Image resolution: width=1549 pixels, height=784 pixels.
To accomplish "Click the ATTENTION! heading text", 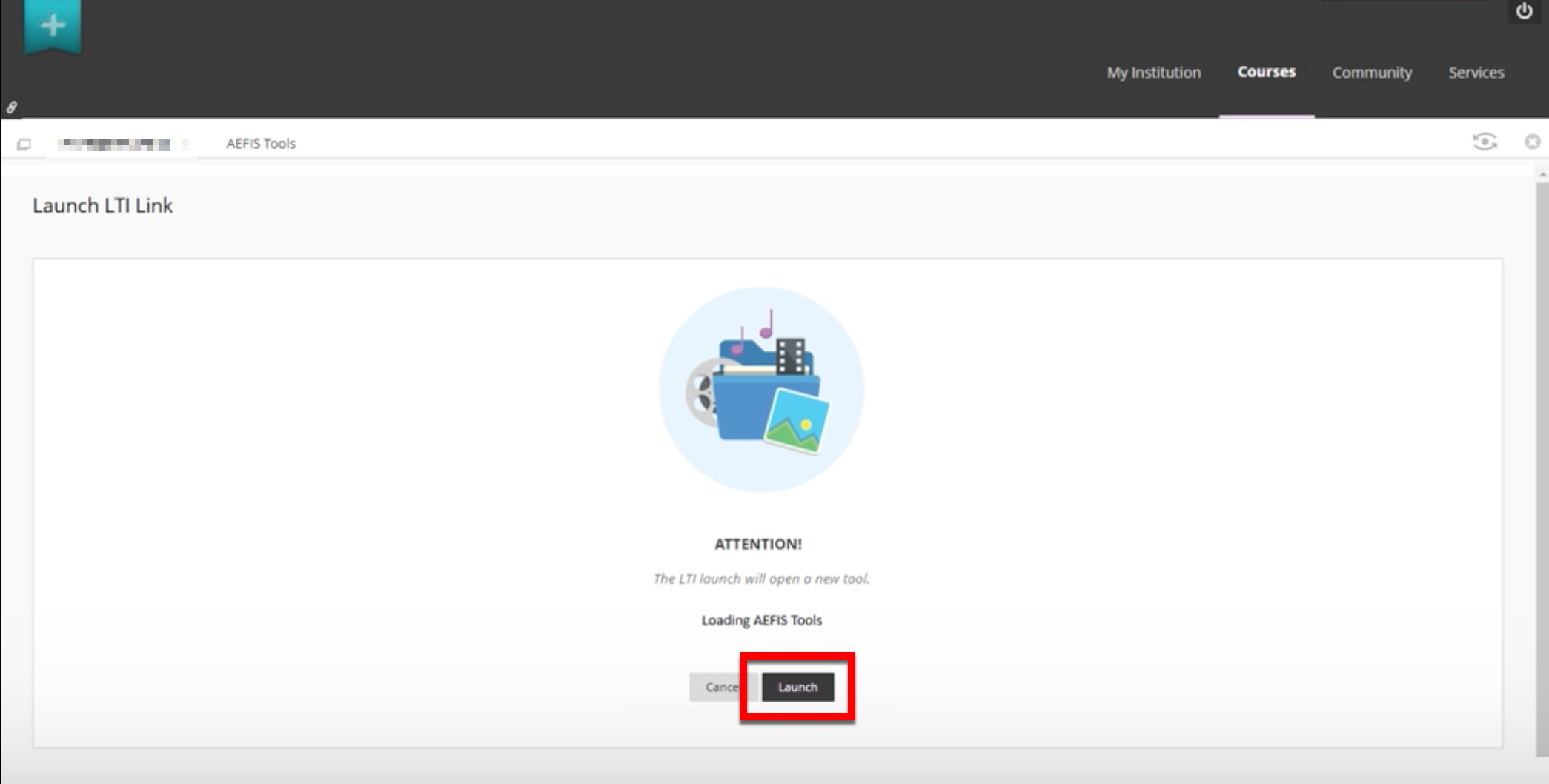I will click(757, 544).
